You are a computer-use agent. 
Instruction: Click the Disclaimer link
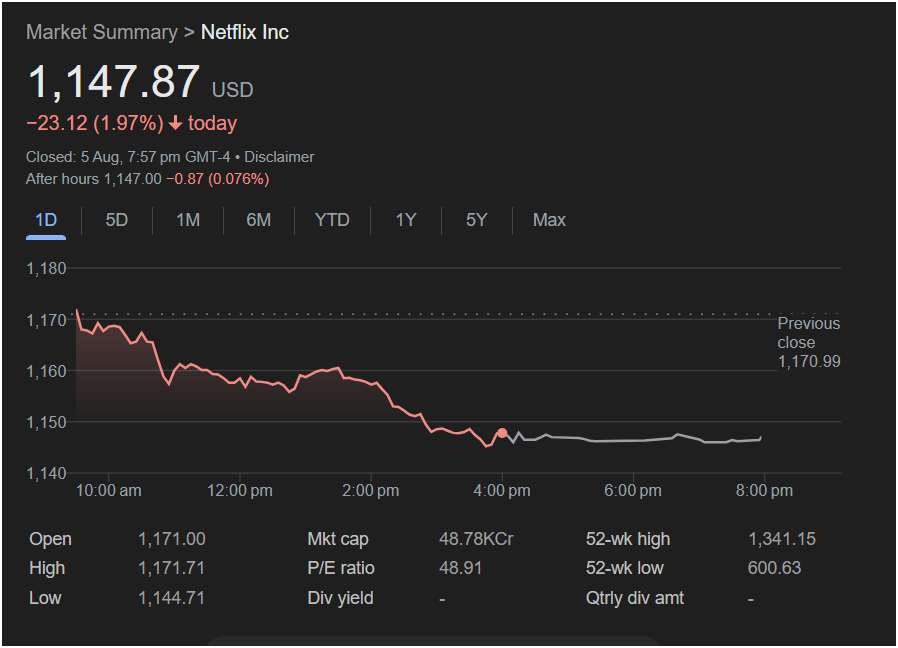[x=279, y=157]
